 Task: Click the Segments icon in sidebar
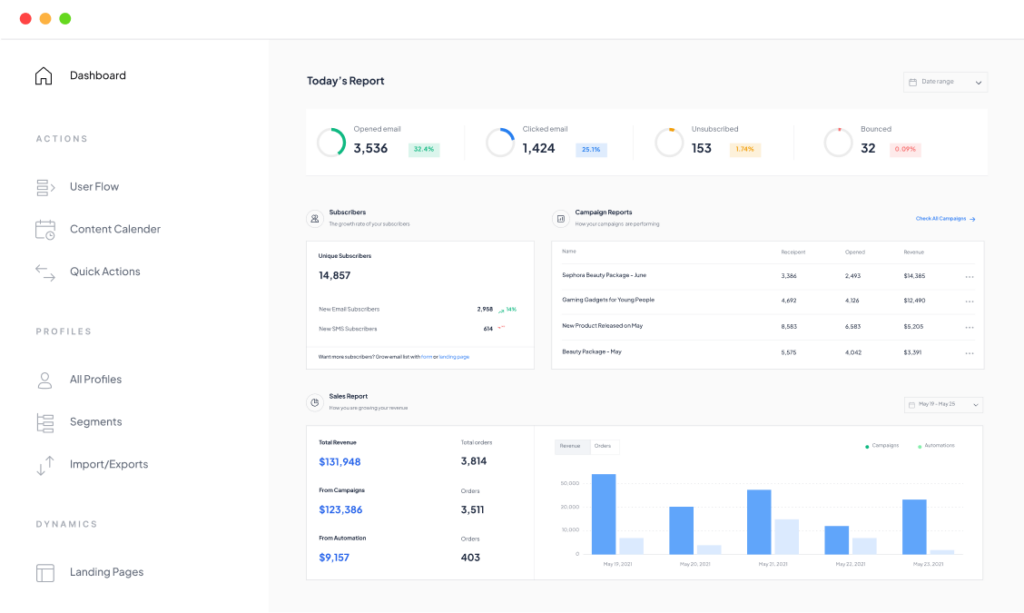pyautogui.click(x=45, y=423)
